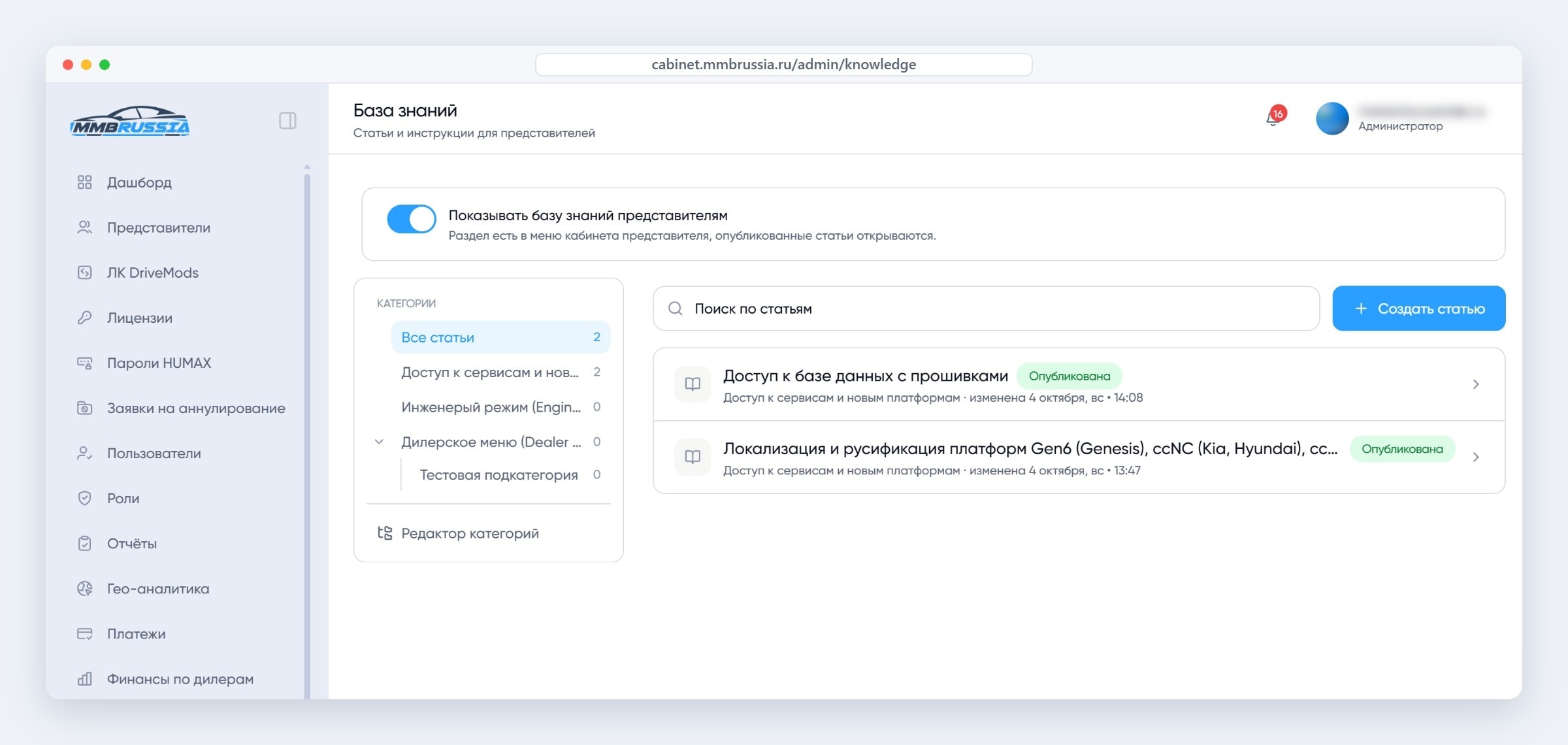
Task: Click the Отчёты clipboard icon
Action: click(85, 543)
